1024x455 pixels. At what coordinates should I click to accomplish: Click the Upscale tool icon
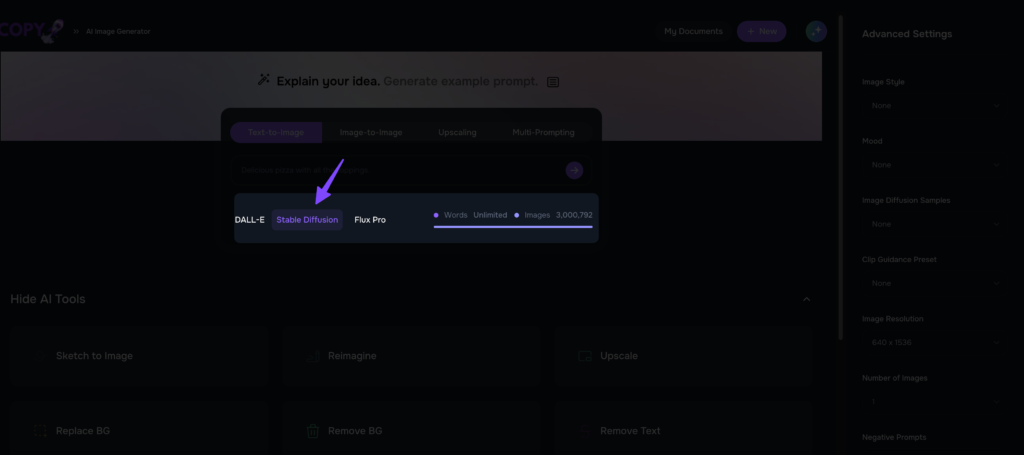(x=585, y=356)
